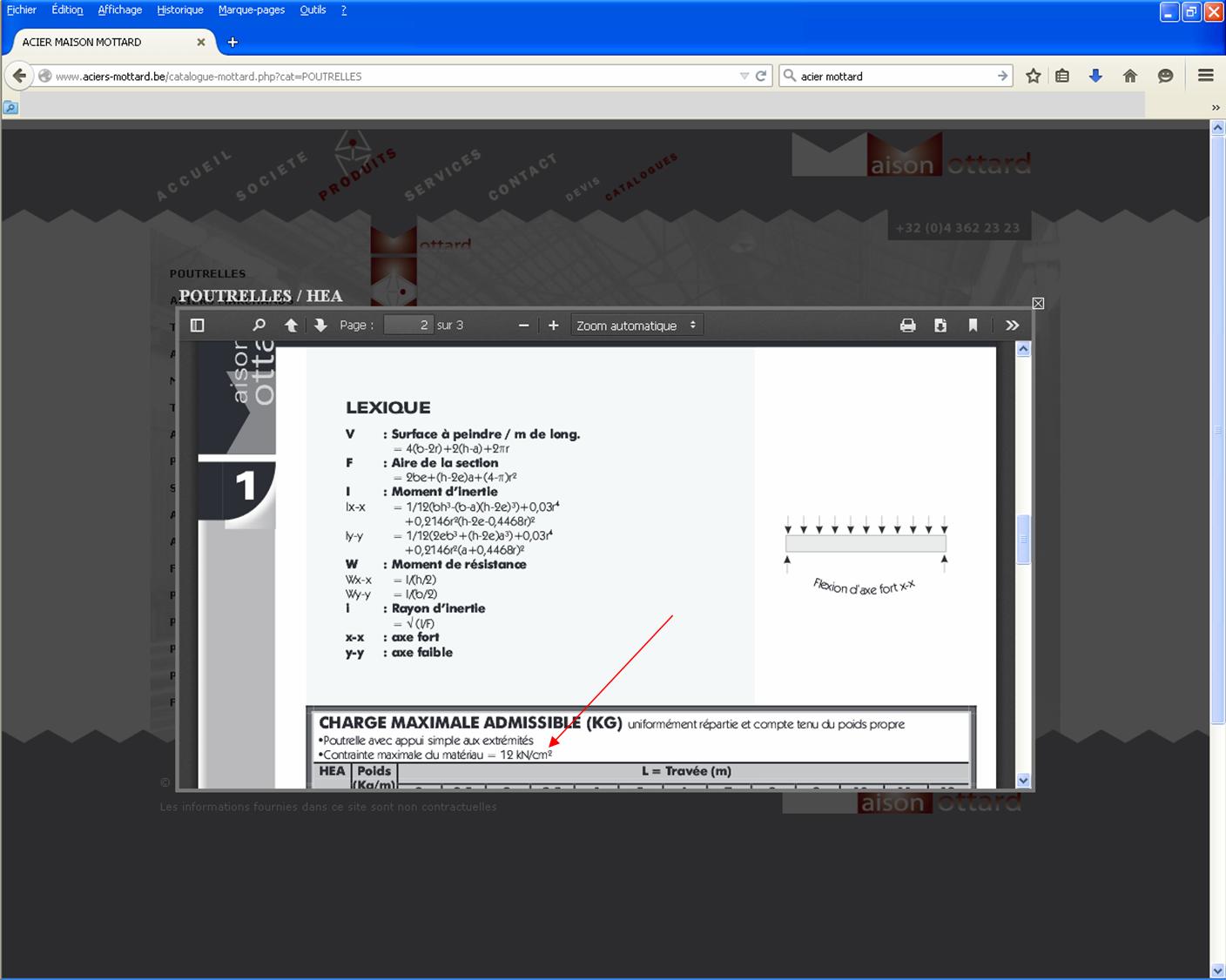Download the PDF file
Screen dimensions: 1226x980
coord(940,326)
